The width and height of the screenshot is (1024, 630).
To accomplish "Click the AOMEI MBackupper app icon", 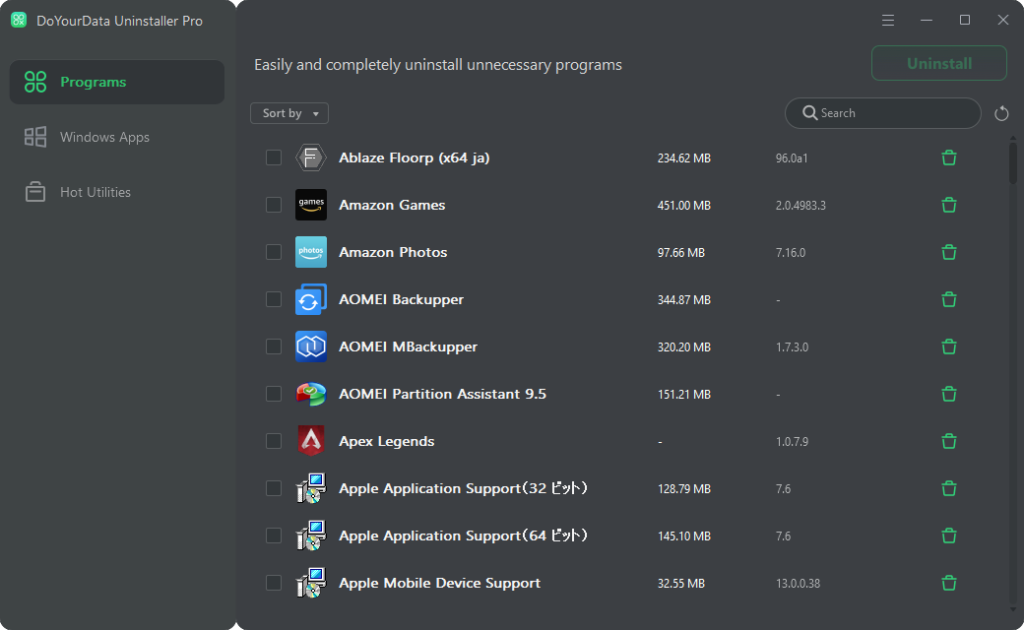I will (311, 347).
